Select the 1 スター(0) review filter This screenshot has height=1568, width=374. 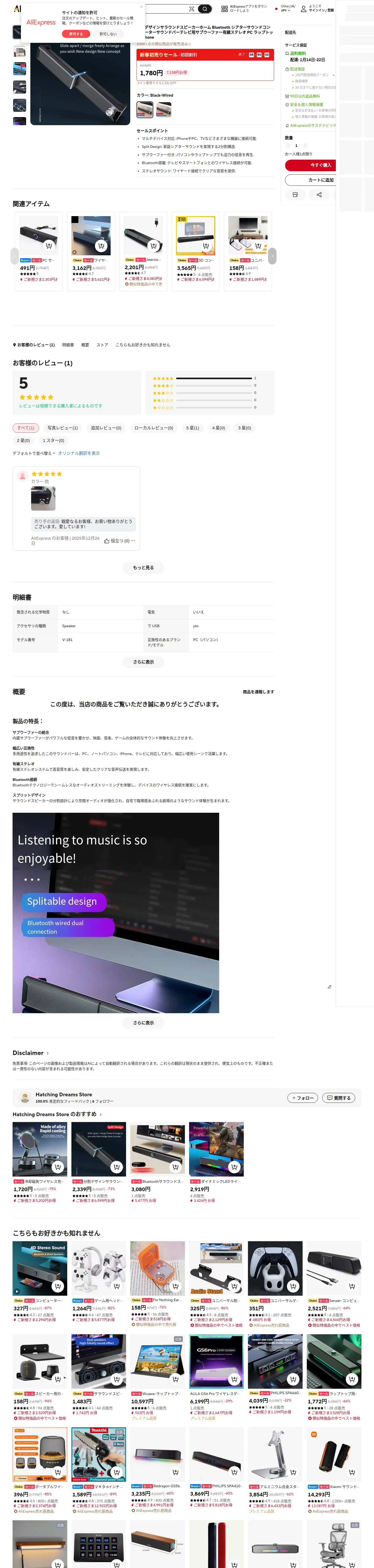pos(53,440)
